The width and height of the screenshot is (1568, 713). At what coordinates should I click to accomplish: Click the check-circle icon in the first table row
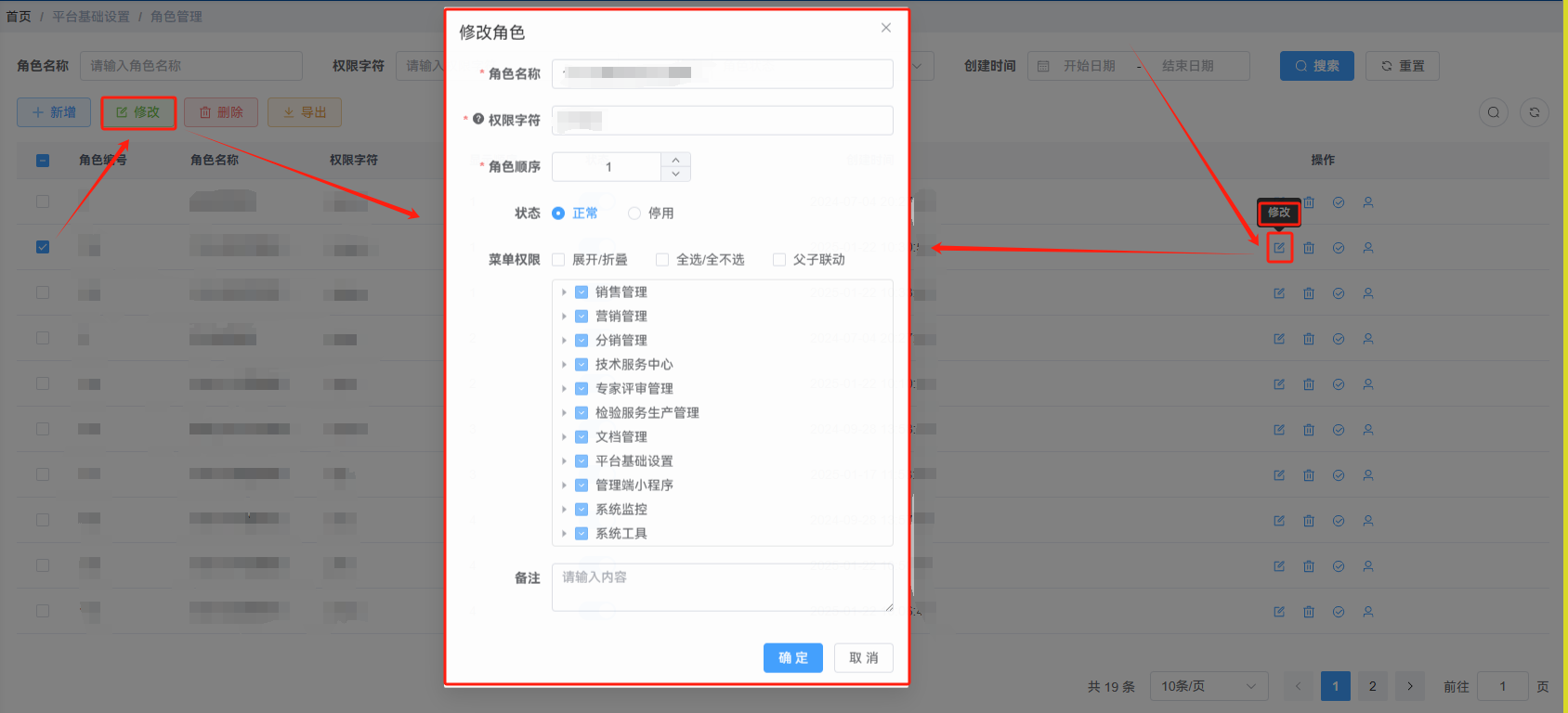tap(1339, 202)
